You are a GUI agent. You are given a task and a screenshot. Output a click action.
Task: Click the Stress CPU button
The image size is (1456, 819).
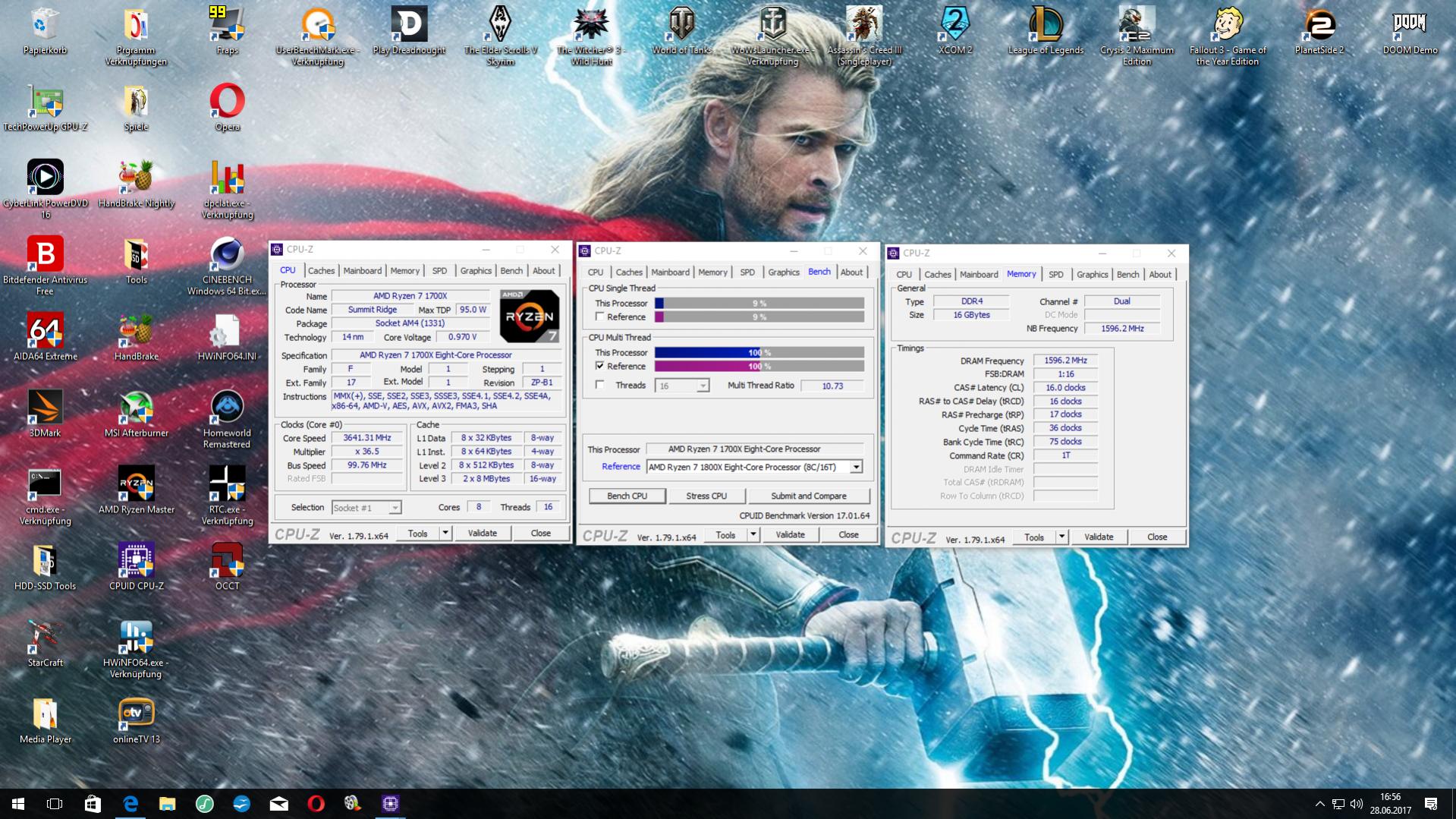point(706,496)
